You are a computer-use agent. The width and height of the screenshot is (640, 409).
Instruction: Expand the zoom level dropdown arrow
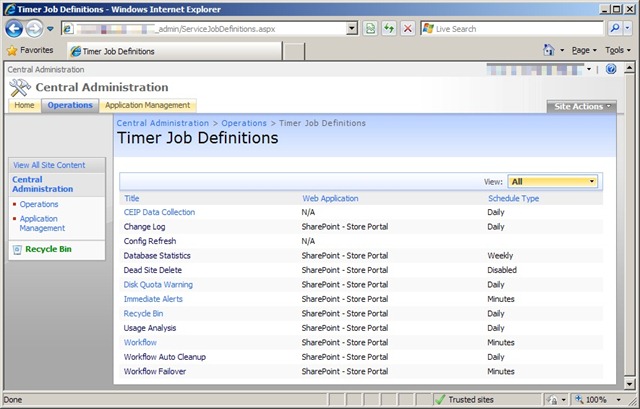click(x=618, y=400)
